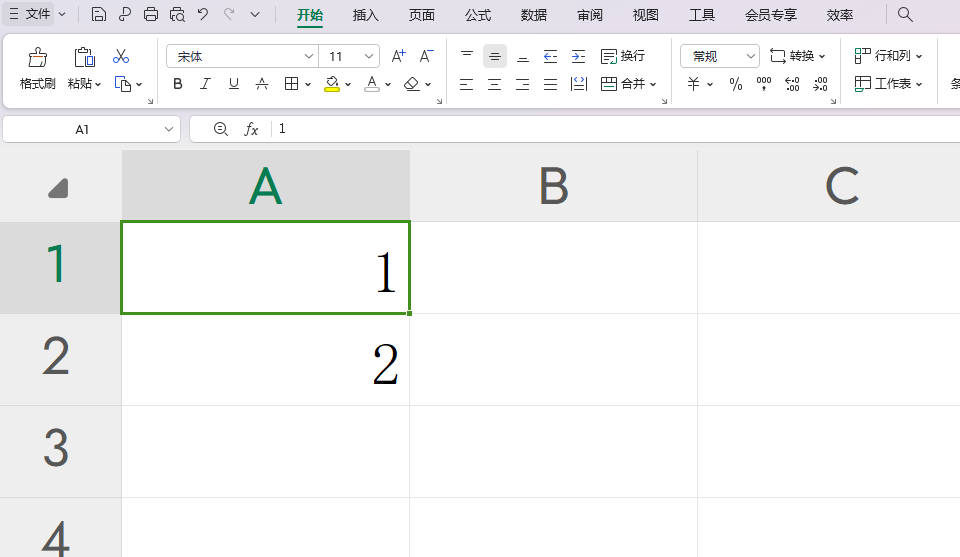The image size is (960, 557).
Task: Switch to the 页面 tab
Action: click(x=422, y=15)
